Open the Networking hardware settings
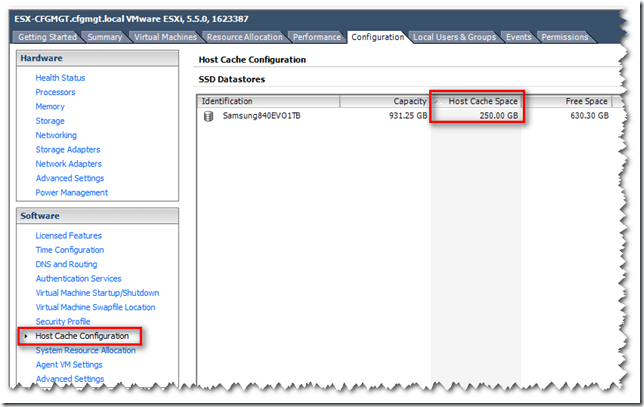This screenshot has width=644, height=407. click(57, 135)
